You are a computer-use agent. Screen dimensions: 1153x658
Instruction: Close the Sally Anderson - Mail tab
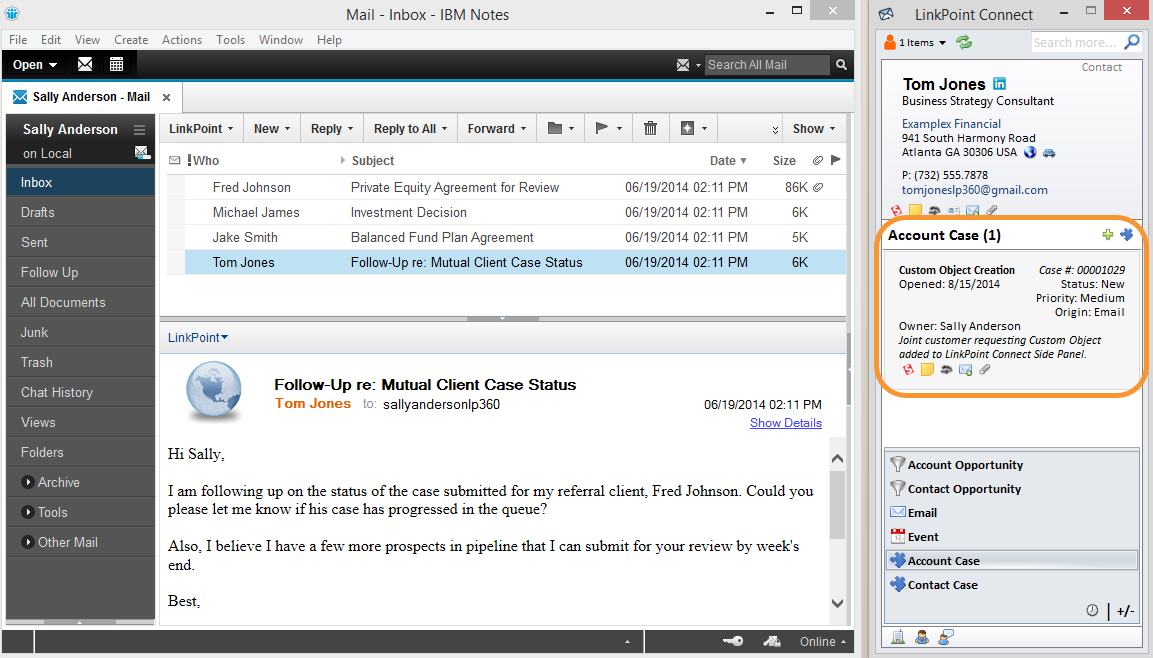click(x=166, y=97)
